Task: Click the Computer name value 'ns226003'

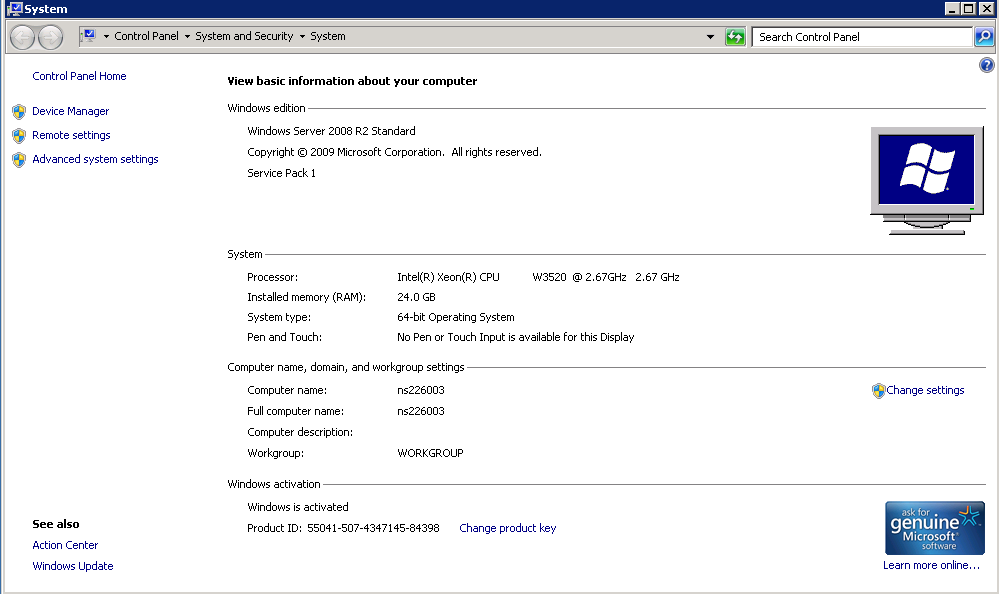Action: pyautogui.click(x=420, y=390)
